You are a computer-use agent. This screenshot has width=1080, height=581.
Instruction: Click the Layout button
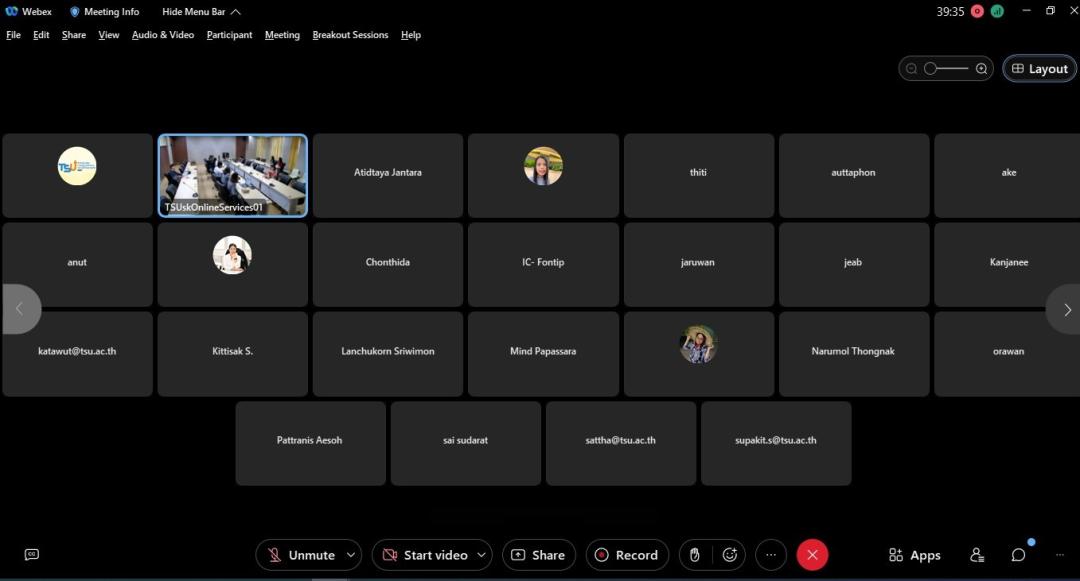[1039, 69]
